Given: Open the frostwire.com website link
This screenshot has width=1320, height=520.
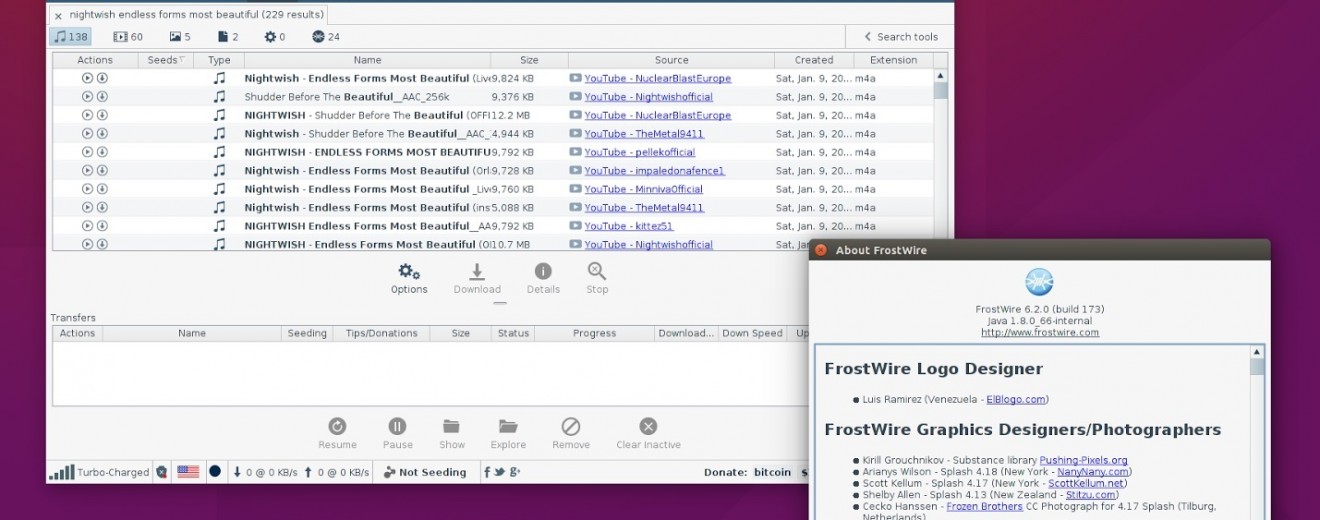Looking at the screenshot, I should pyautogui.click(x=1040, y=333).
